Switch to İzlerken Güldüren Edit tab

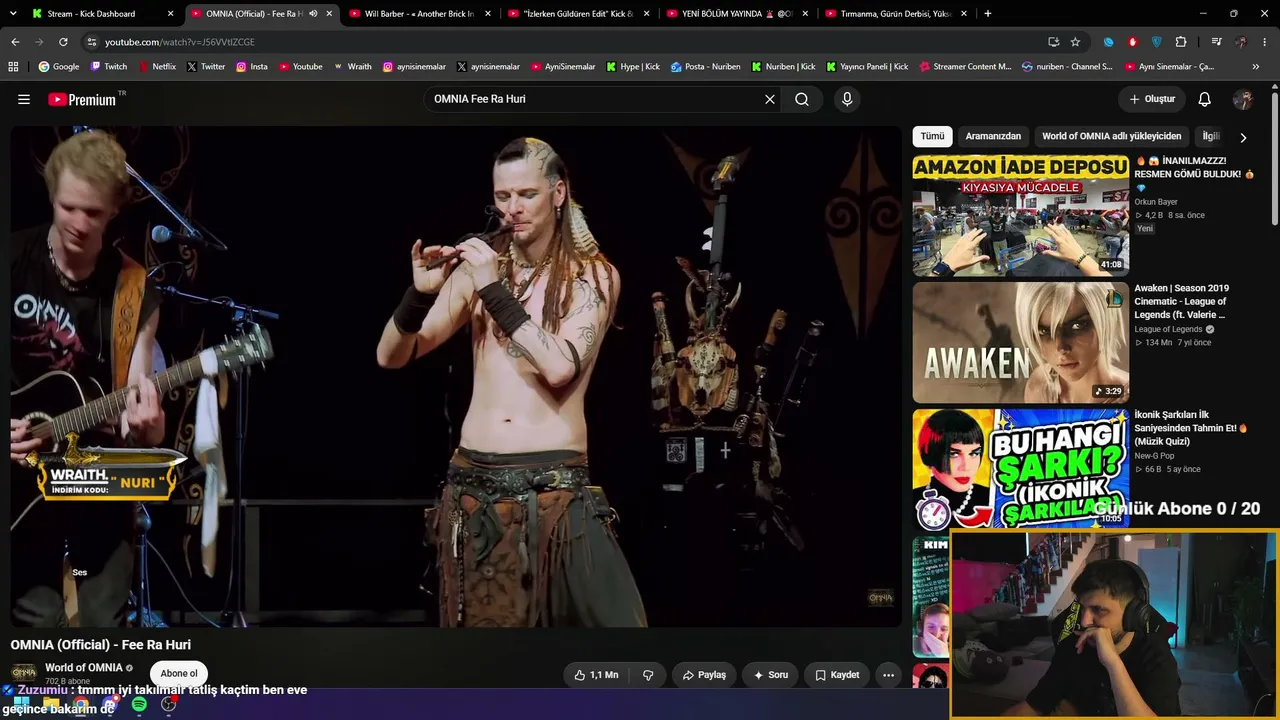click(x=577, y=14)
